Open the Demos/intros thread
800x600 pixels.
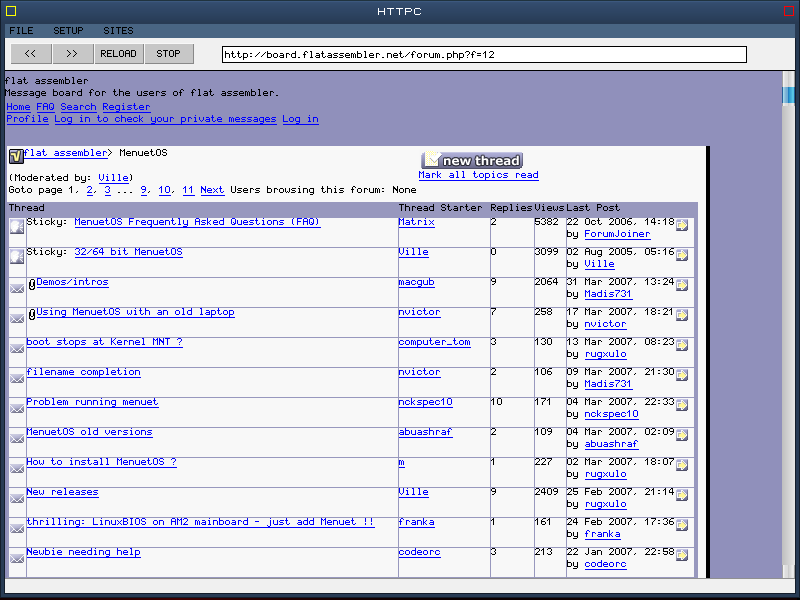pos(72,282)
